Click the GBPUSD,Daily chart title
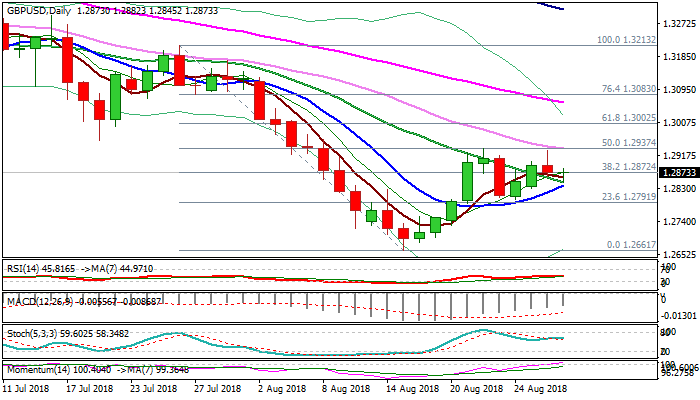 (38, 7)
